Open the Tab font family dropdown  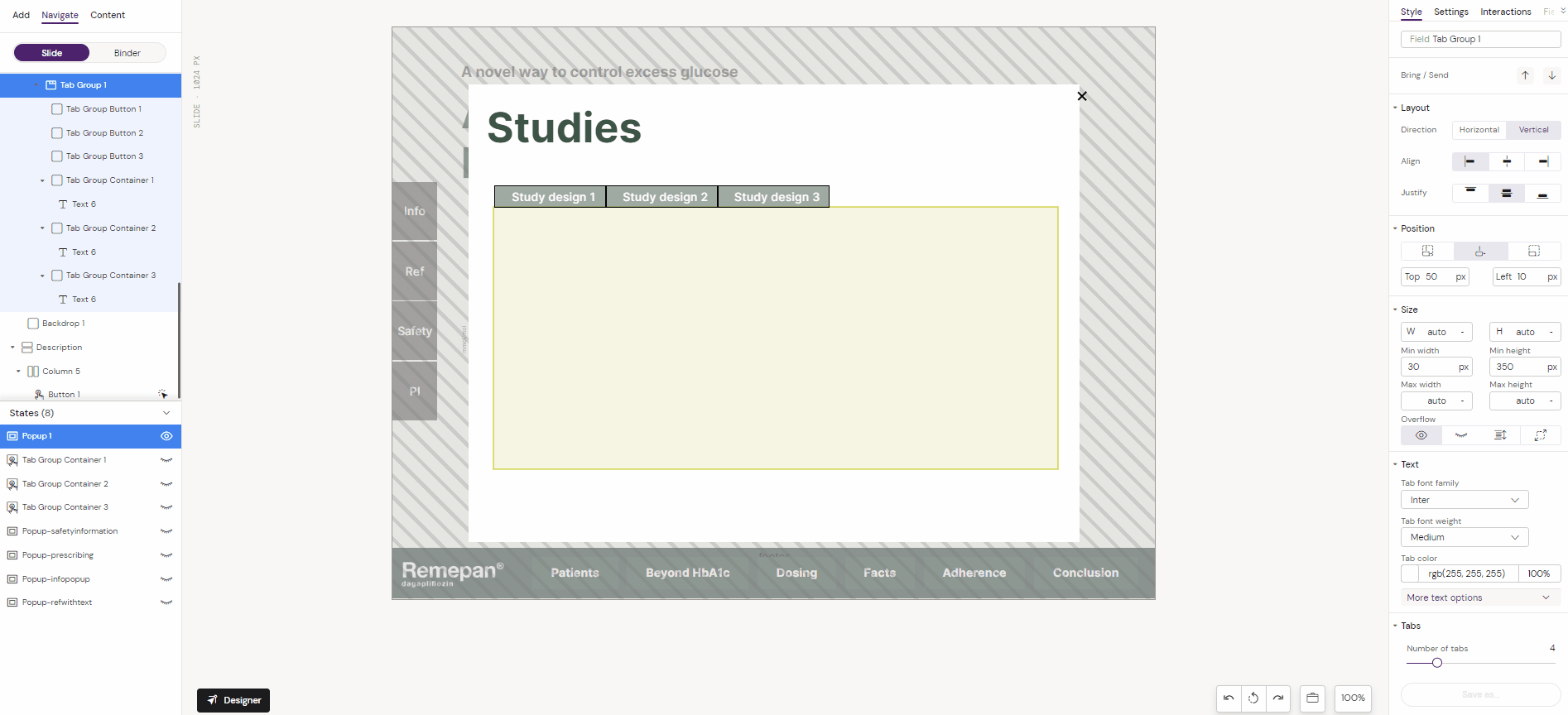(1464, 500)
